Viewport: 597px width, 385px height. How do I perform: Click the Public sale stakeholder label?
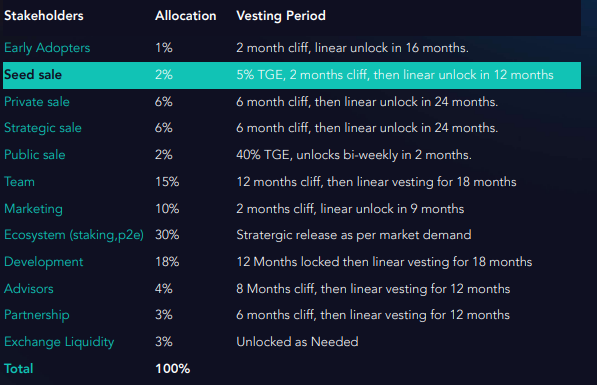(35, 155)
